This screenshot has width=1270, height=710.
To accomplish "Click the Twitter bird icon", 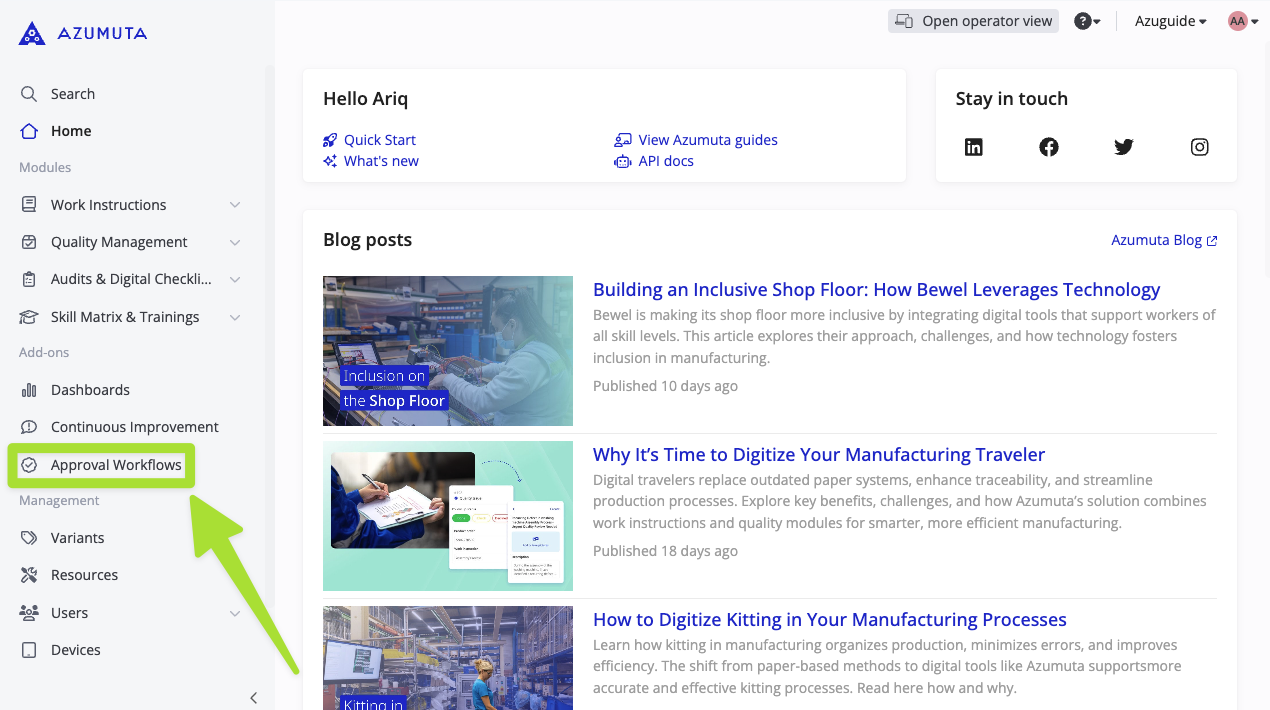I will point(1123,147).
